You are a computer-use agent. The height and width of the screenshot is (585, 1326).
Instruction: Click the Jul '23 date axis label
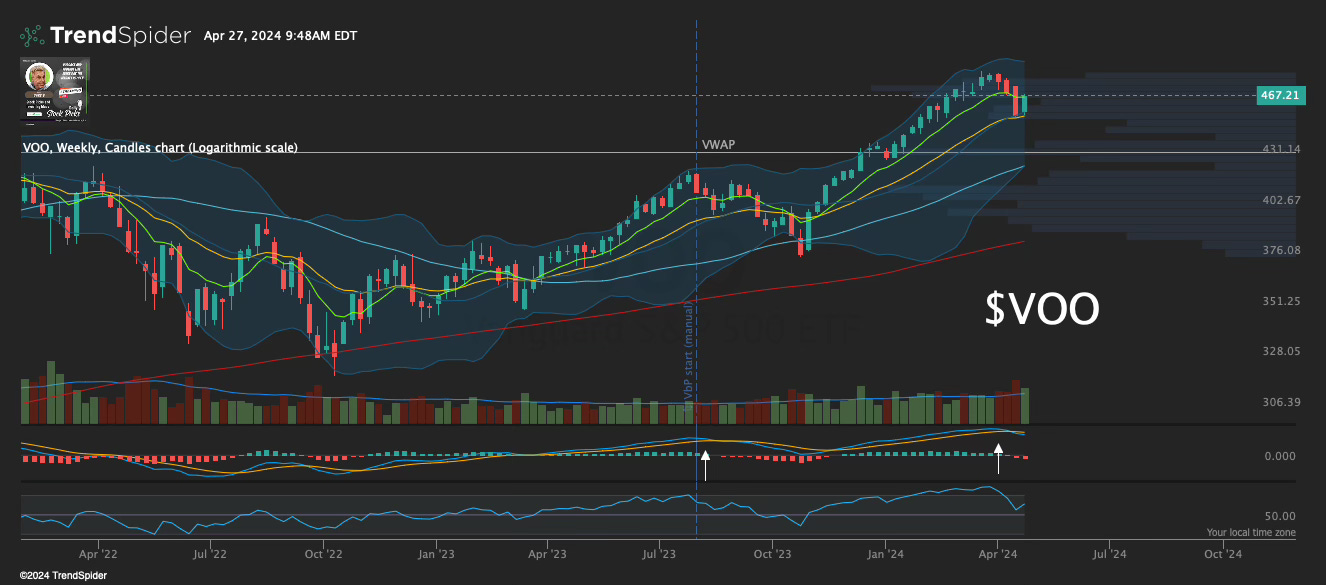click(x=659, y=552)
